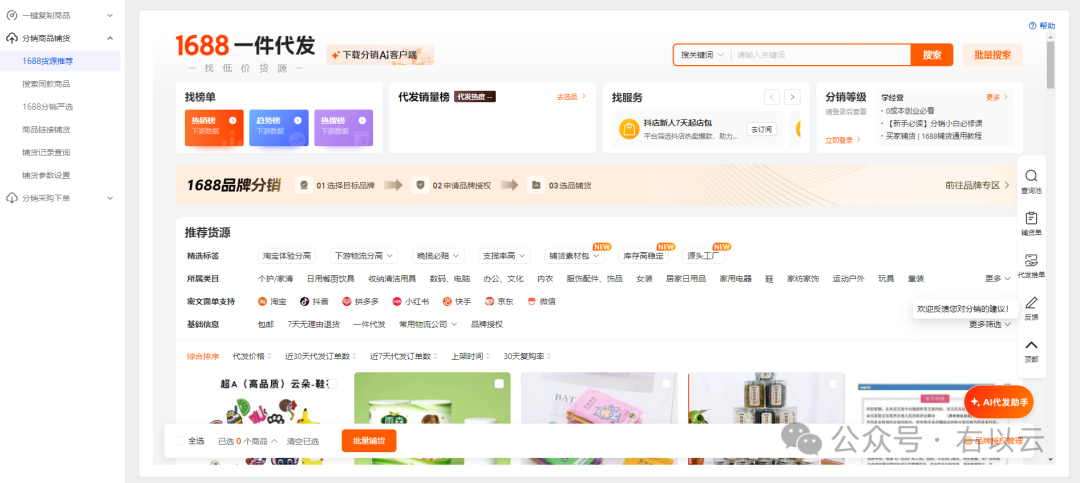Click the 淘宝 platform icon filter
Screen dimensions: 1080x483
pos(262,301)
